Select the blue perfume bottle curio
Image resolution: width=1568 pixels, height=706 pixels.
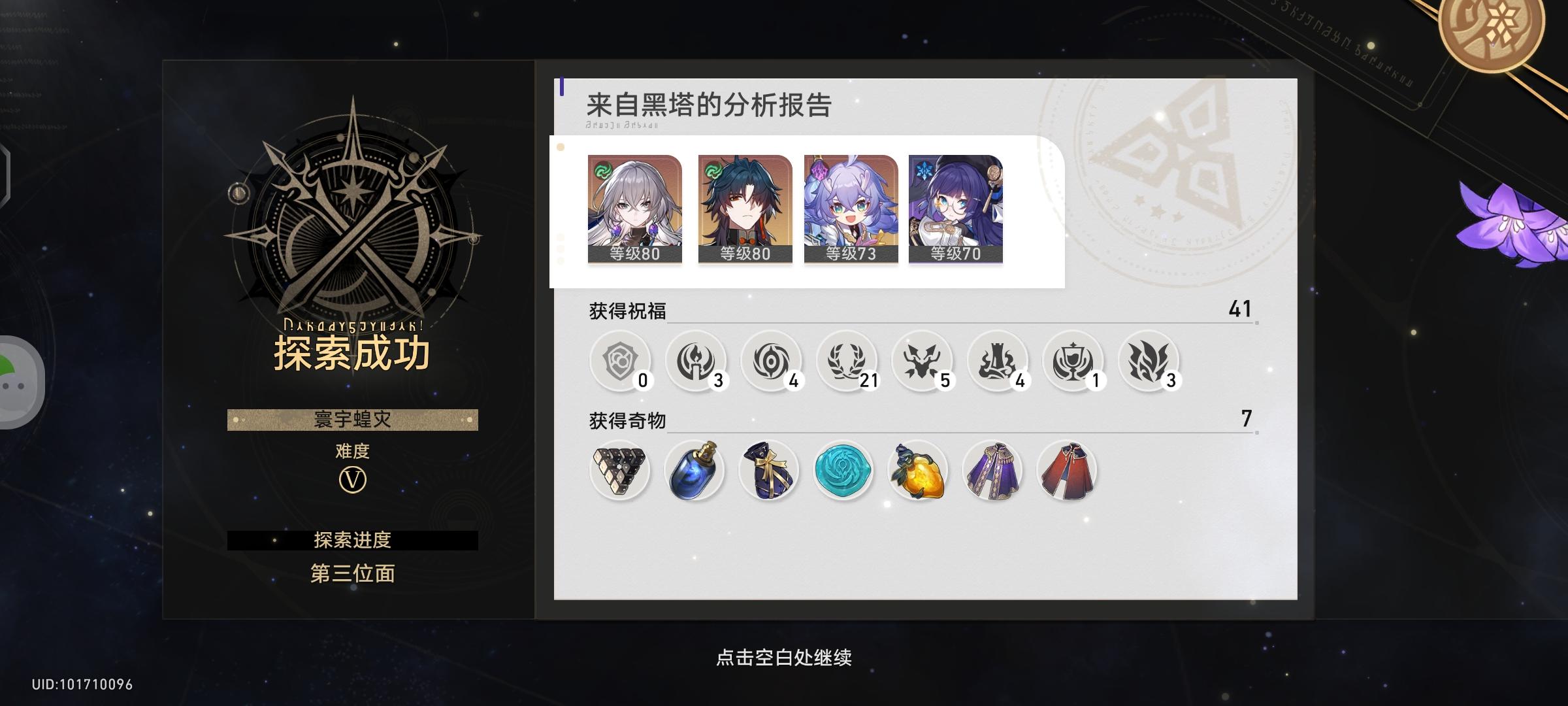pos(694,471)
